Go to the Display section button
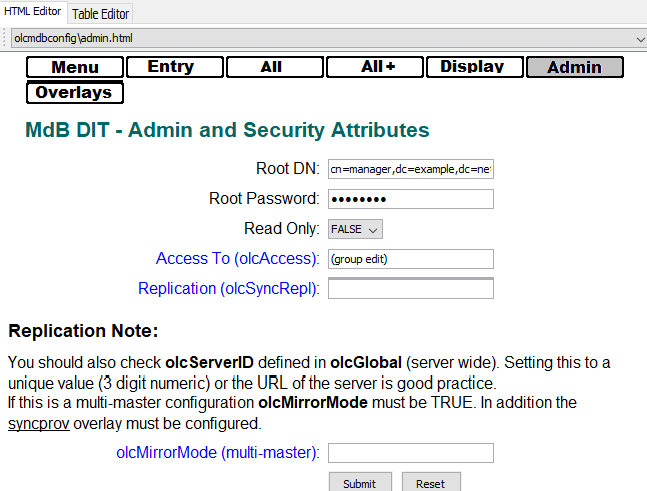The width and height of the screenshot is (647, 491). (x=474, y=68)
